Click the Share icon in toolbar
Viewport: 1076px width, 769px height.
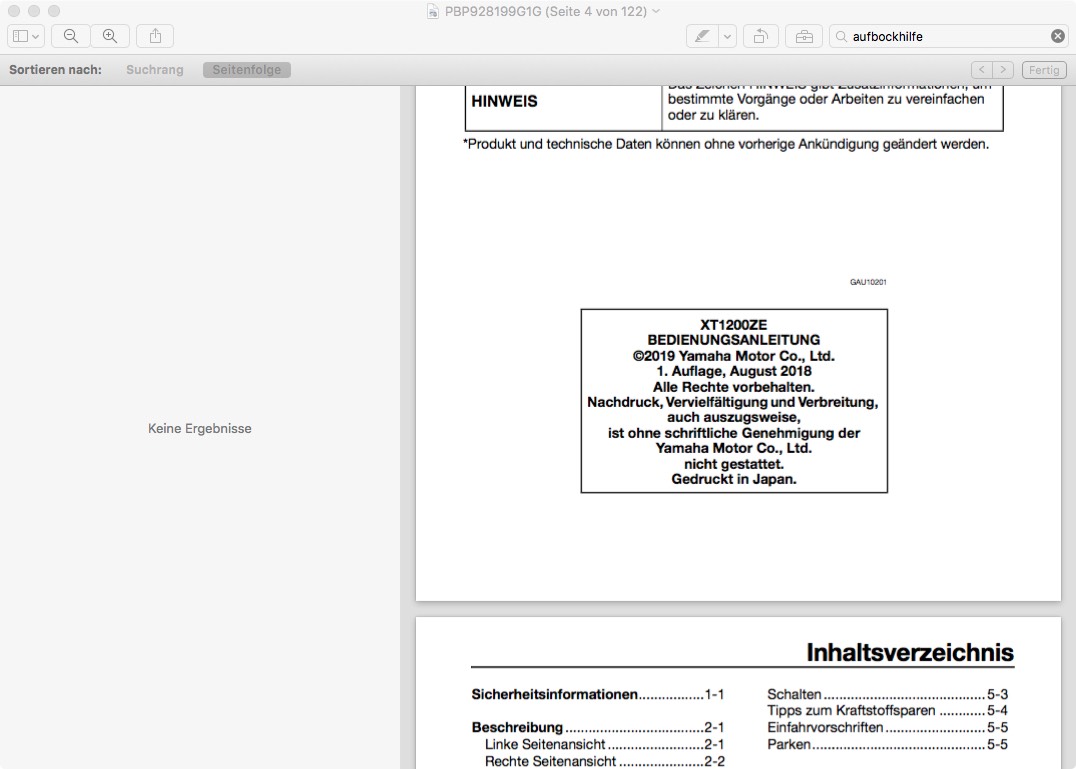[x=155, y=36]
